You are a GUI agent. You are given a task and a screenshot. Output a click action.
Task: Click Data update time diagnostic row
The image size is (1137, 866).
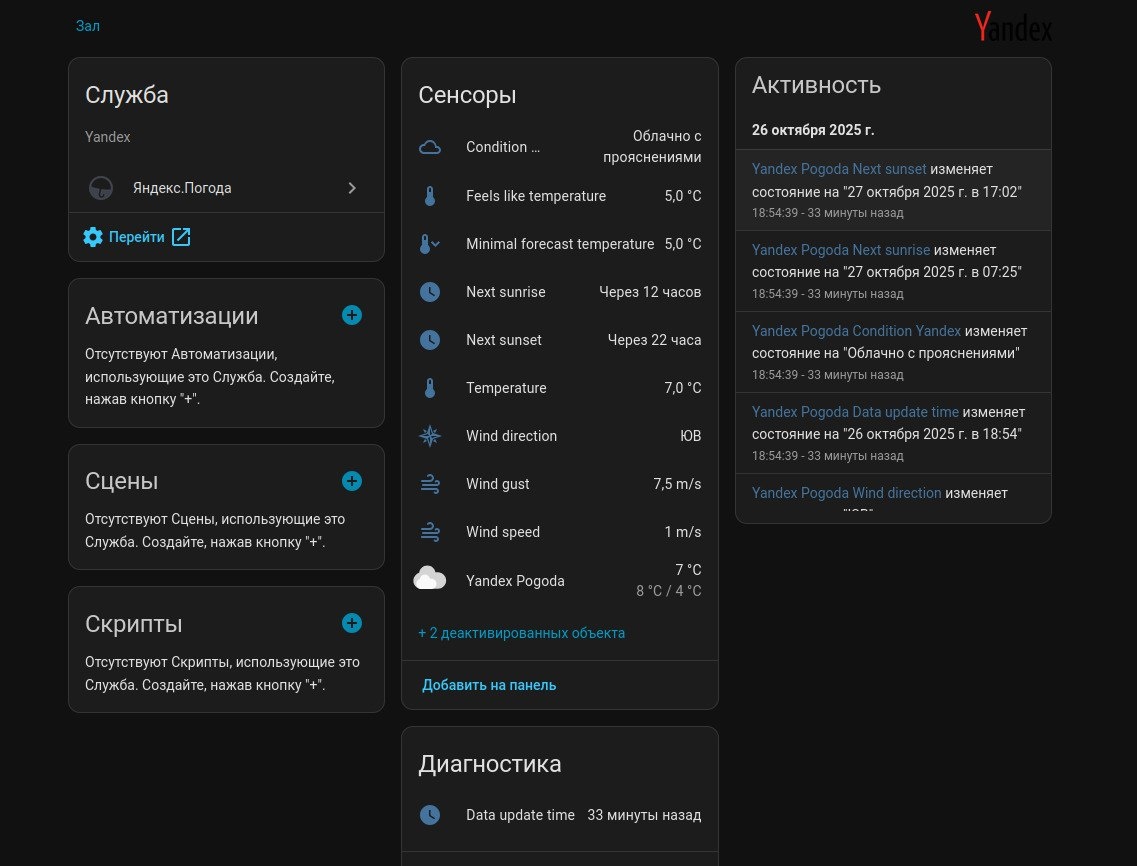[x=559, y=815]
